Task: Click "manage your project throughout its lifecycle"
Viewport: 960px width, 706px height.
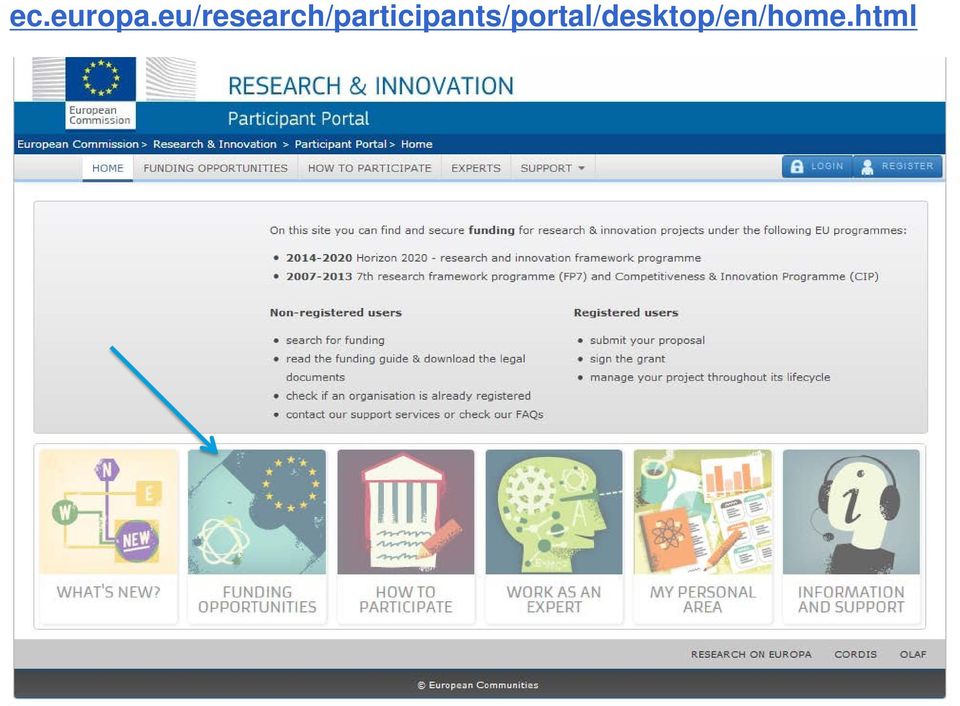Action: coord(710,377)
